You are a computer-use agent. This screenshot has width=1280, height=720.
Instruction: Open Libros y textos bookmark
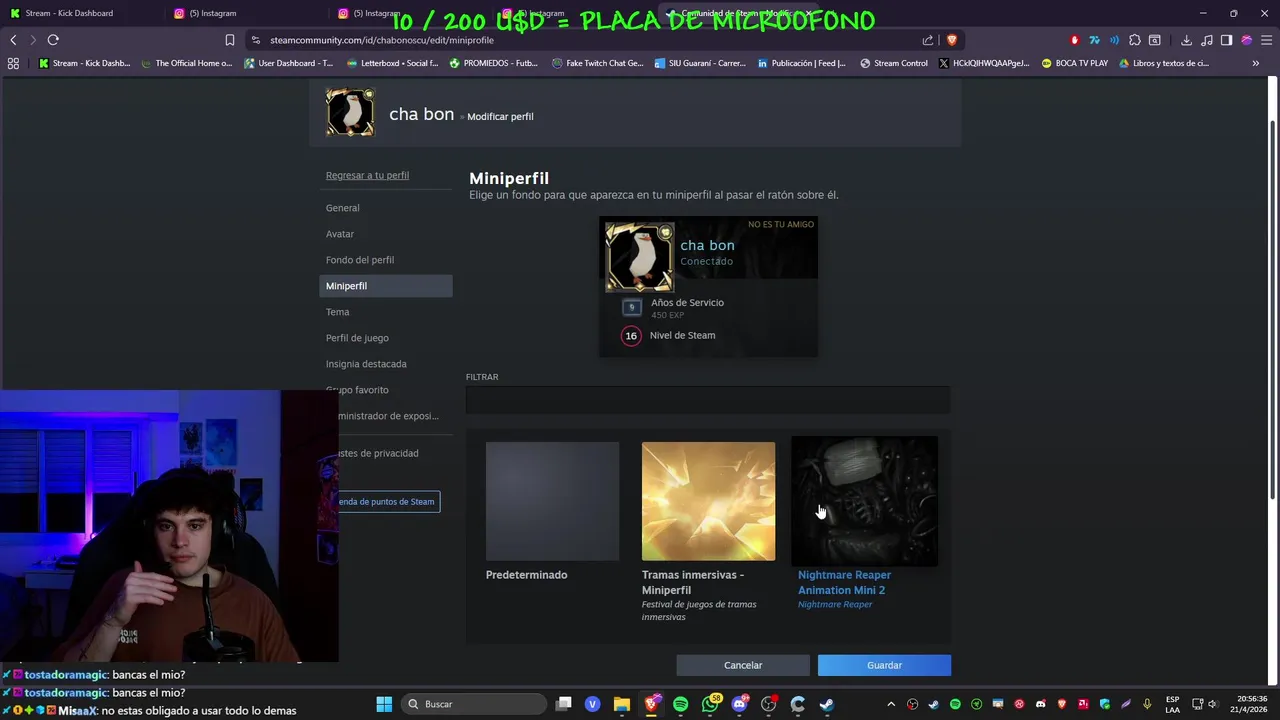pos(1164,63)
